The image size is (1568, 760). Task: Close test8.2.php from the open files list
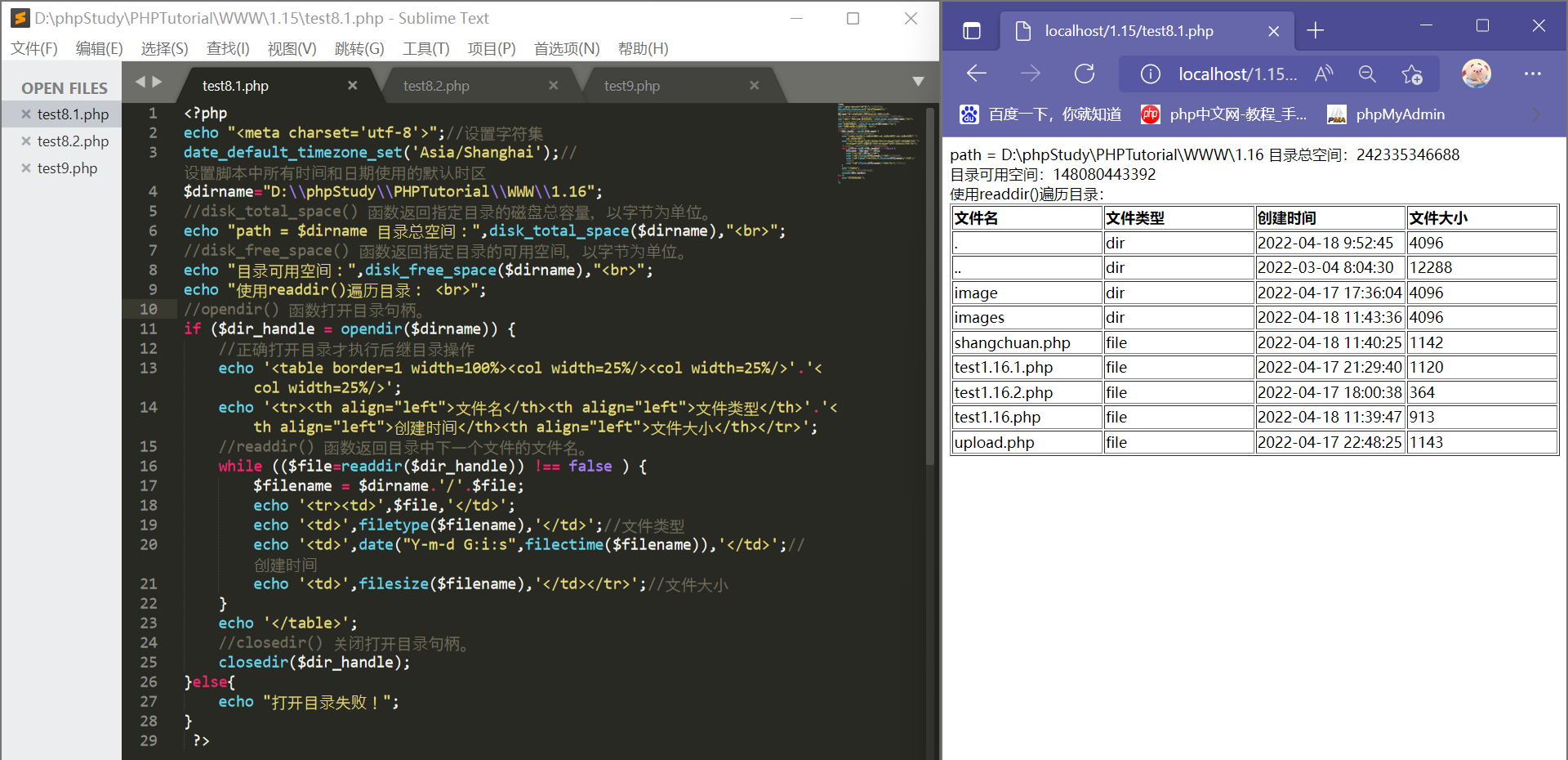(x=26, y=141)
